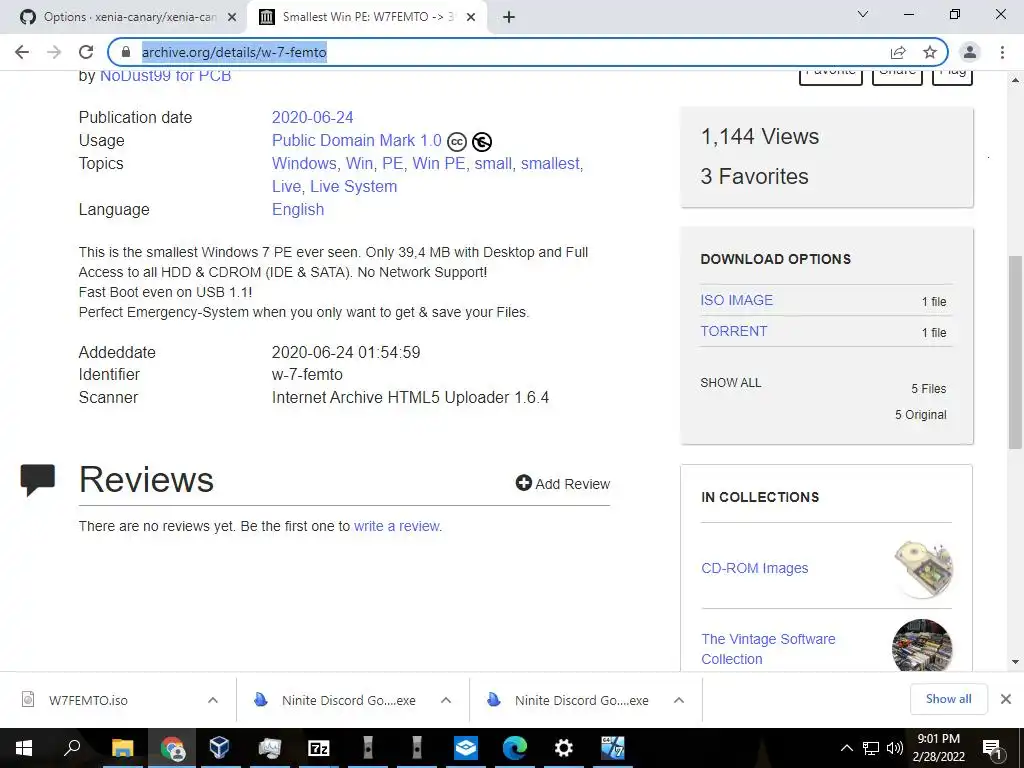Open File Explorer from the taskbar
The width and height of the screenshot is (1024, 768).
(122, 748)
